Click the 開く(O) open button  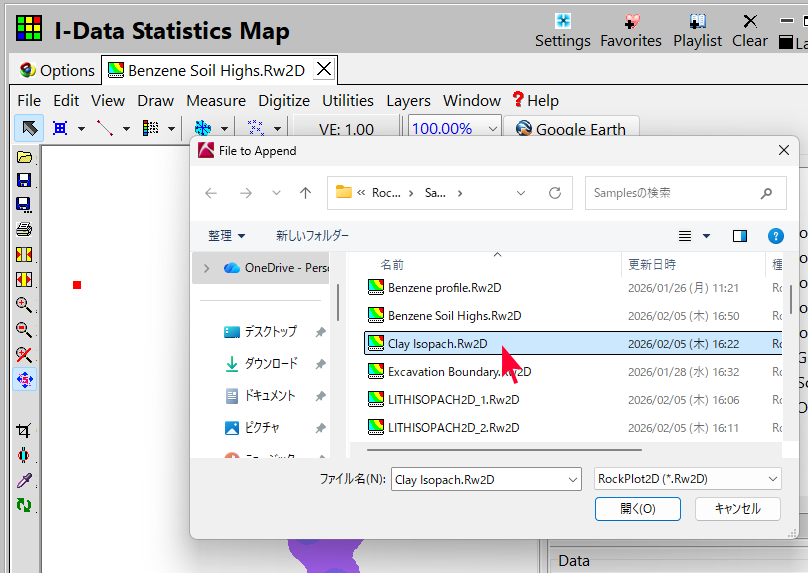tap(637, 509)
